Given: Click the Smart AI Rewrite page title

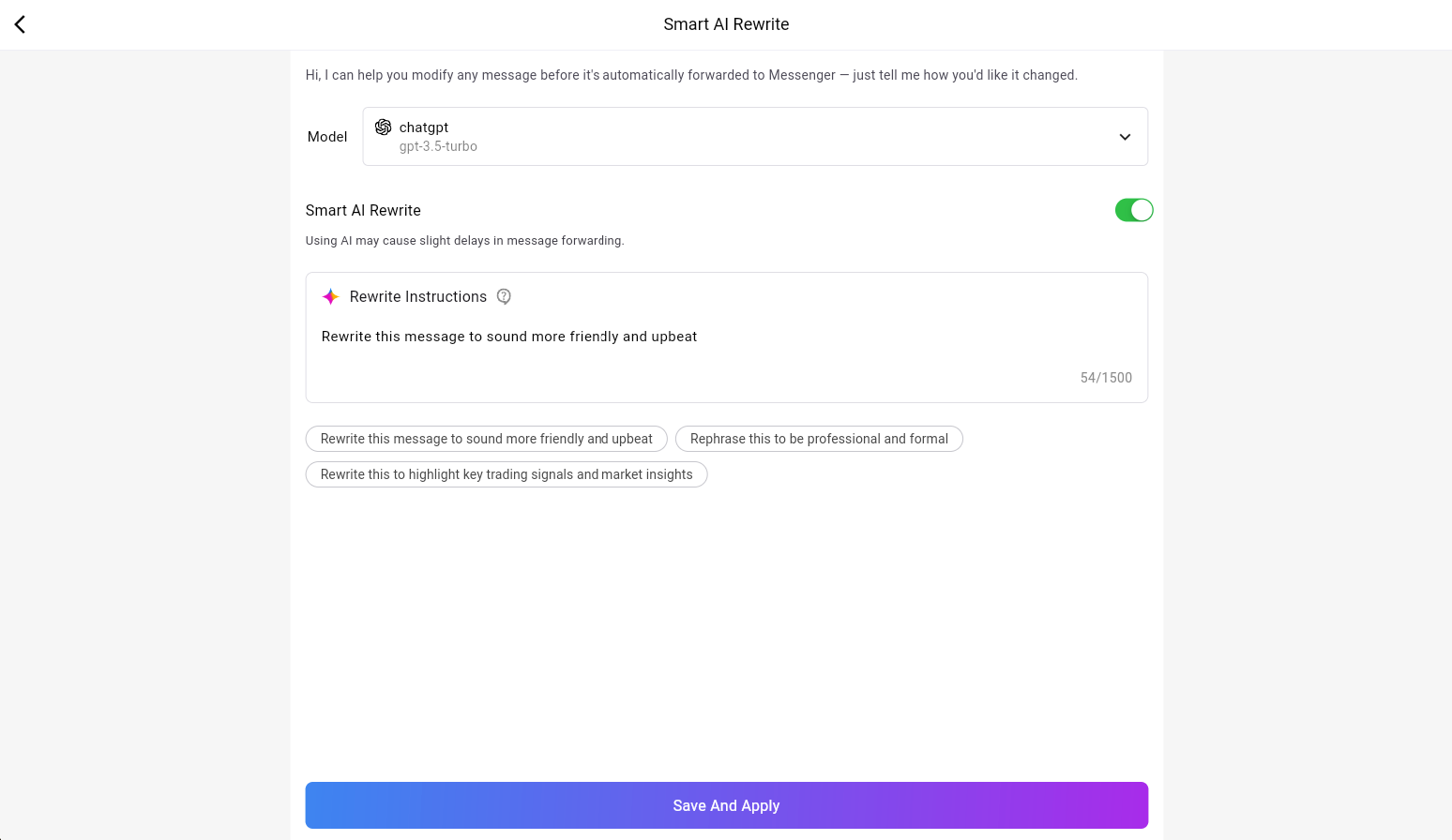Looking at the screenshot, I should (726, 24).
